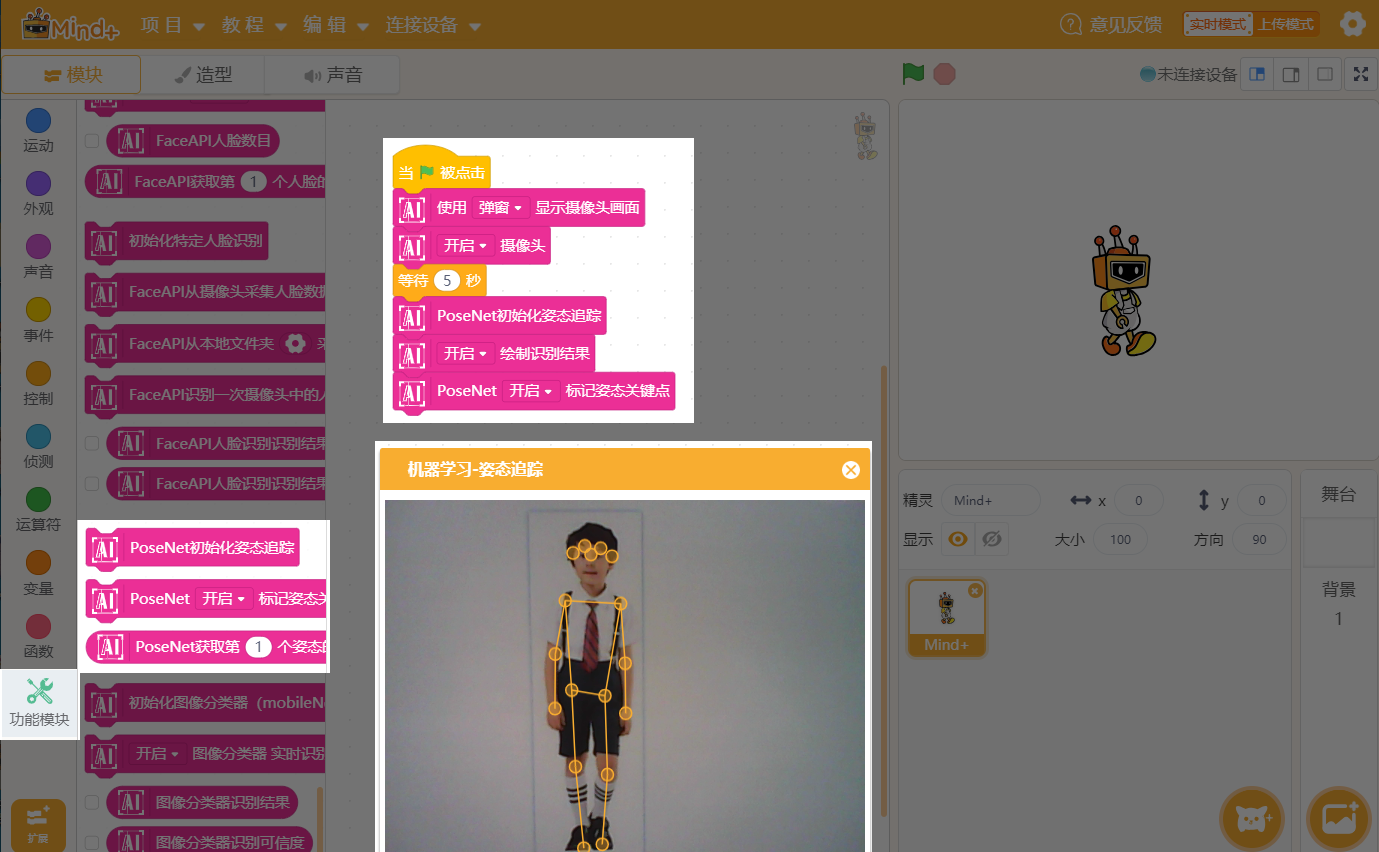This screenshot has height=852, width=1379.
Task: Open the 扩展 extensions button
Action: (38, 824)
